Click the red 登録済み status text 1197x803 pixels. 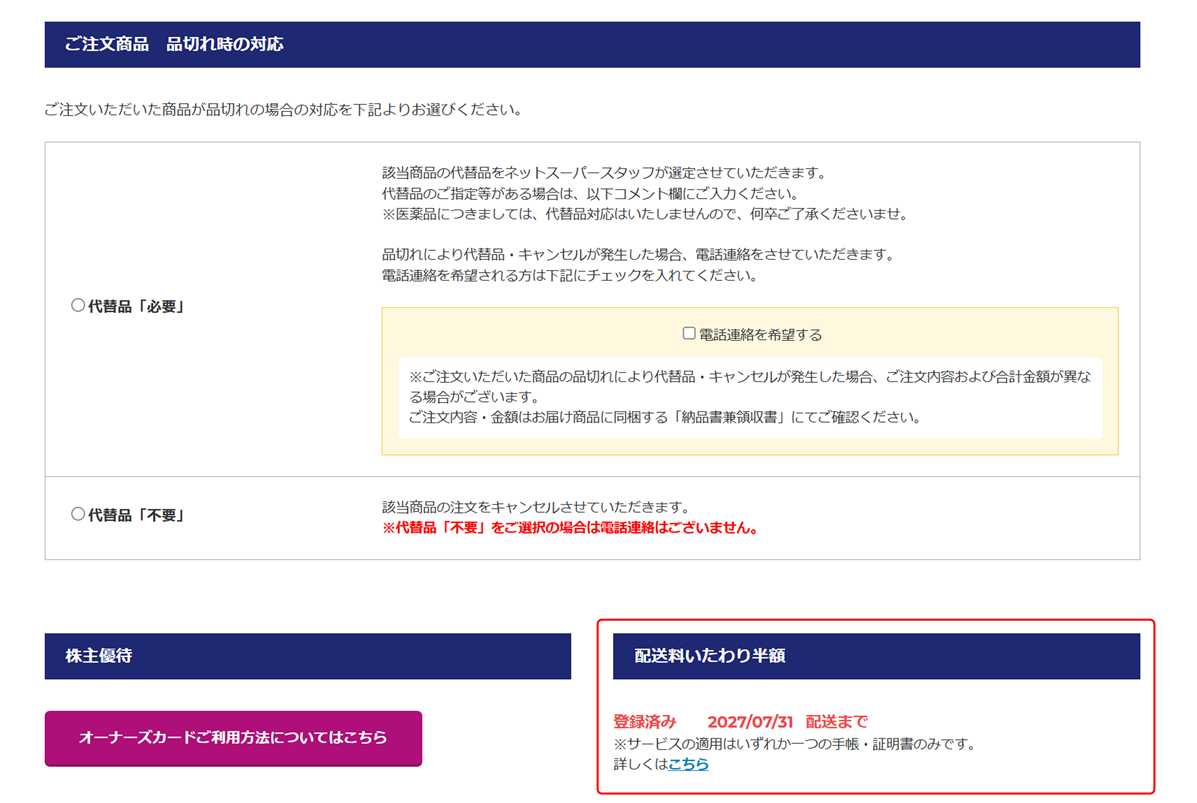point(645,721)
